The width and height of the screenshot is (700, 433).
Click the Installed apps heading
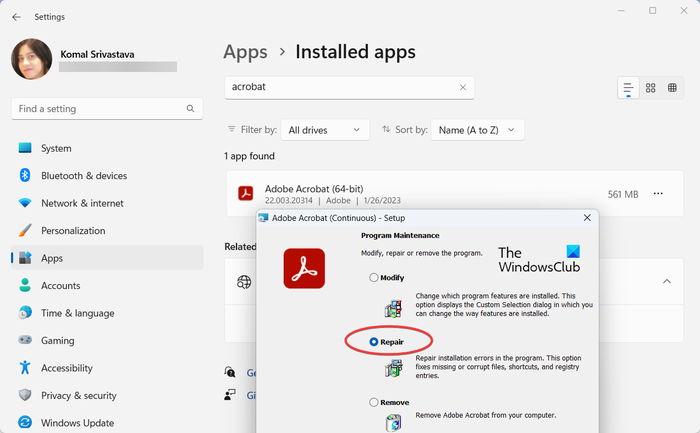(x=355, y=52)
